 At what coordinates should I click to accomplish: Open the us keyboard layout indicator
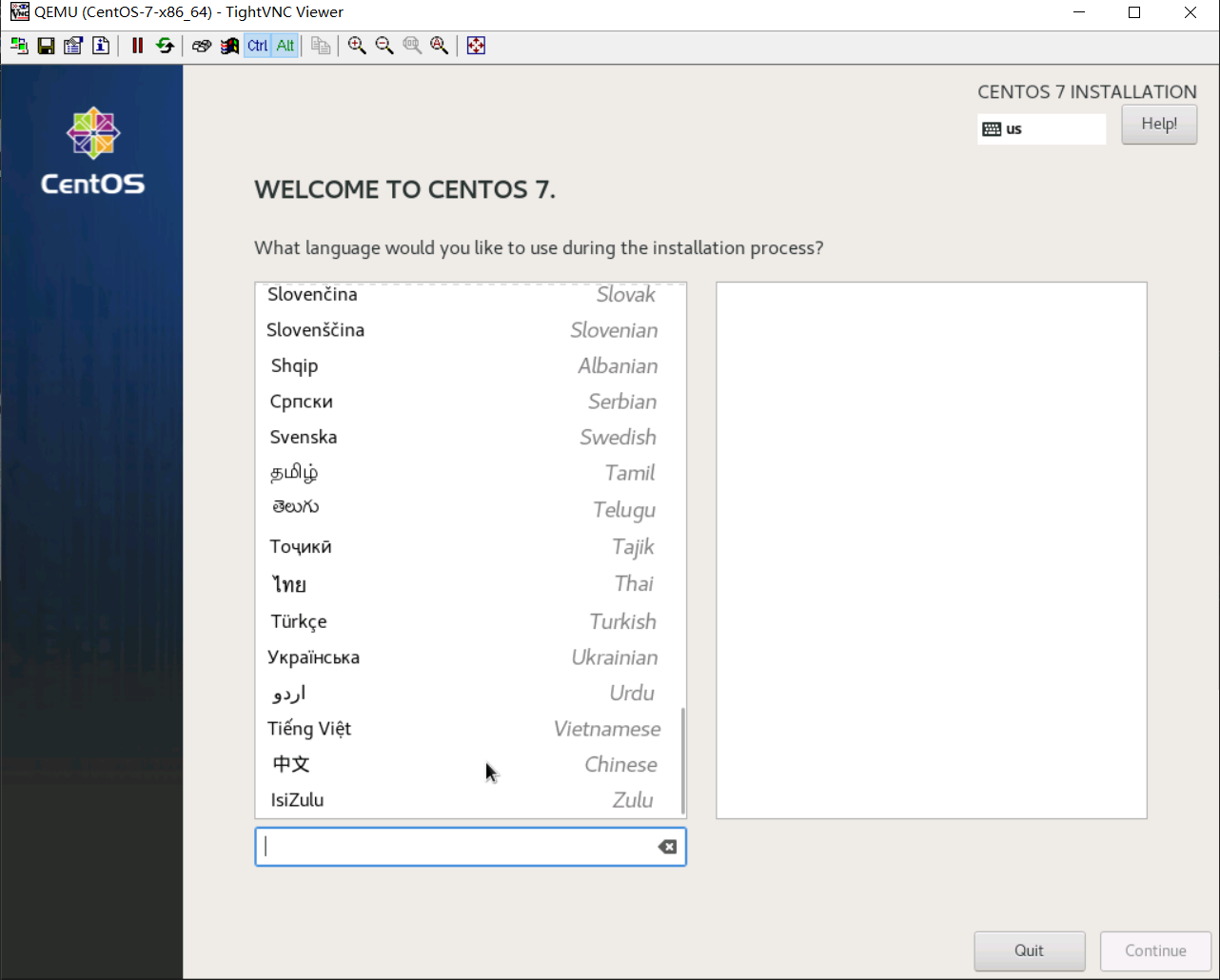[1041, 128]
